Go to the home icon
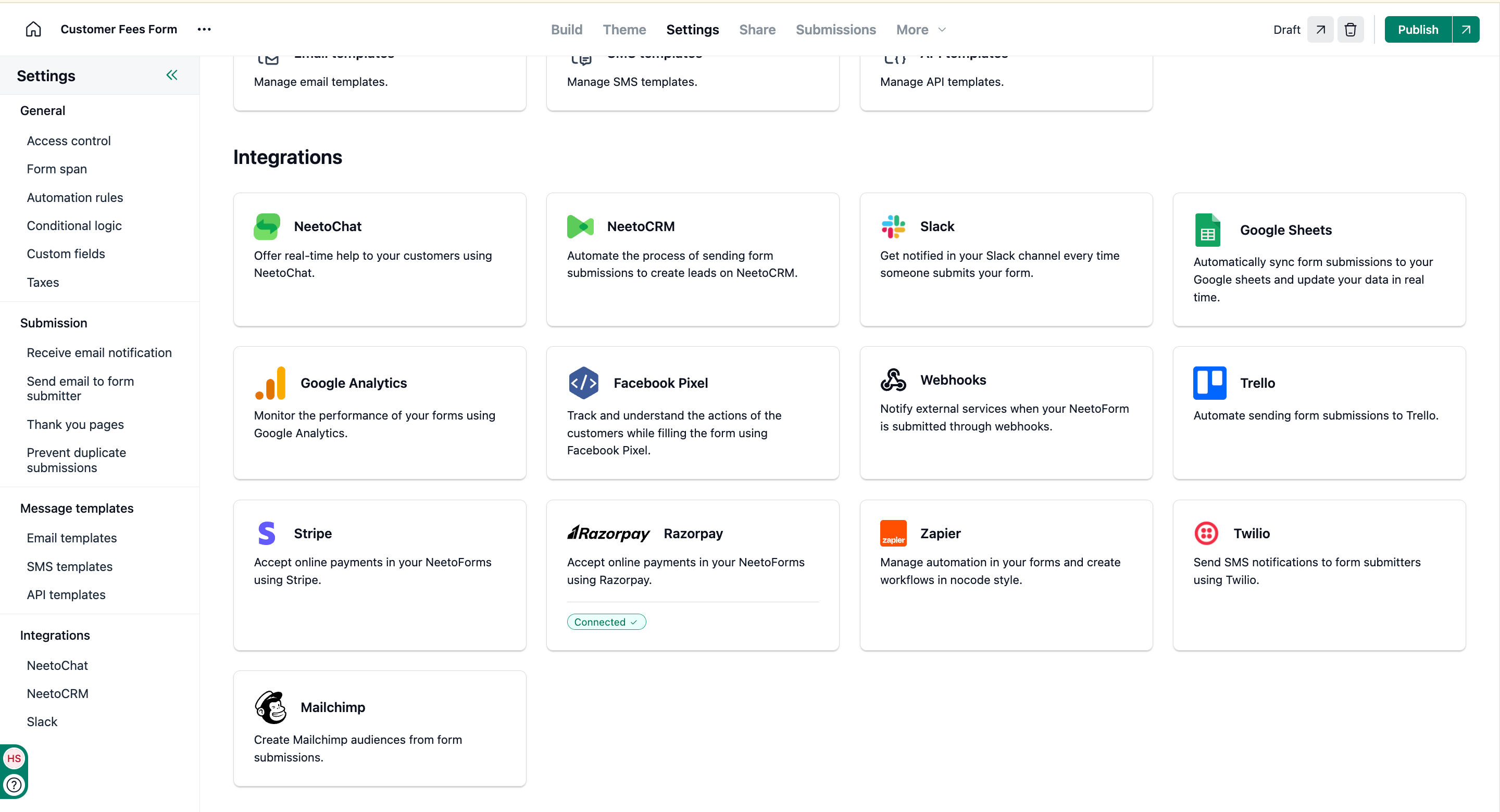The width and height of the screenshot is (1500, 812). 33,29
